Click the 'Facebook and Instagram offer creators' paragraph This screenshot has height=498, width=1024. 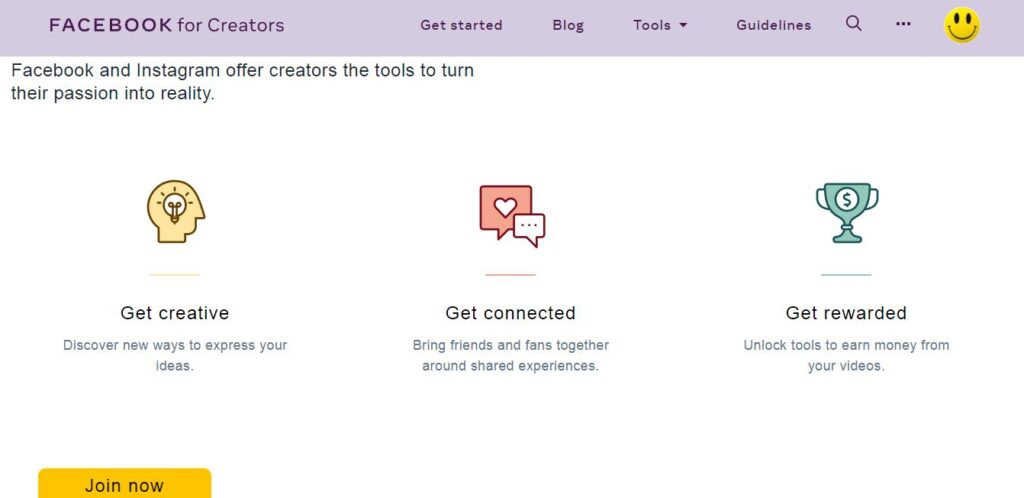tap(242, 82)
